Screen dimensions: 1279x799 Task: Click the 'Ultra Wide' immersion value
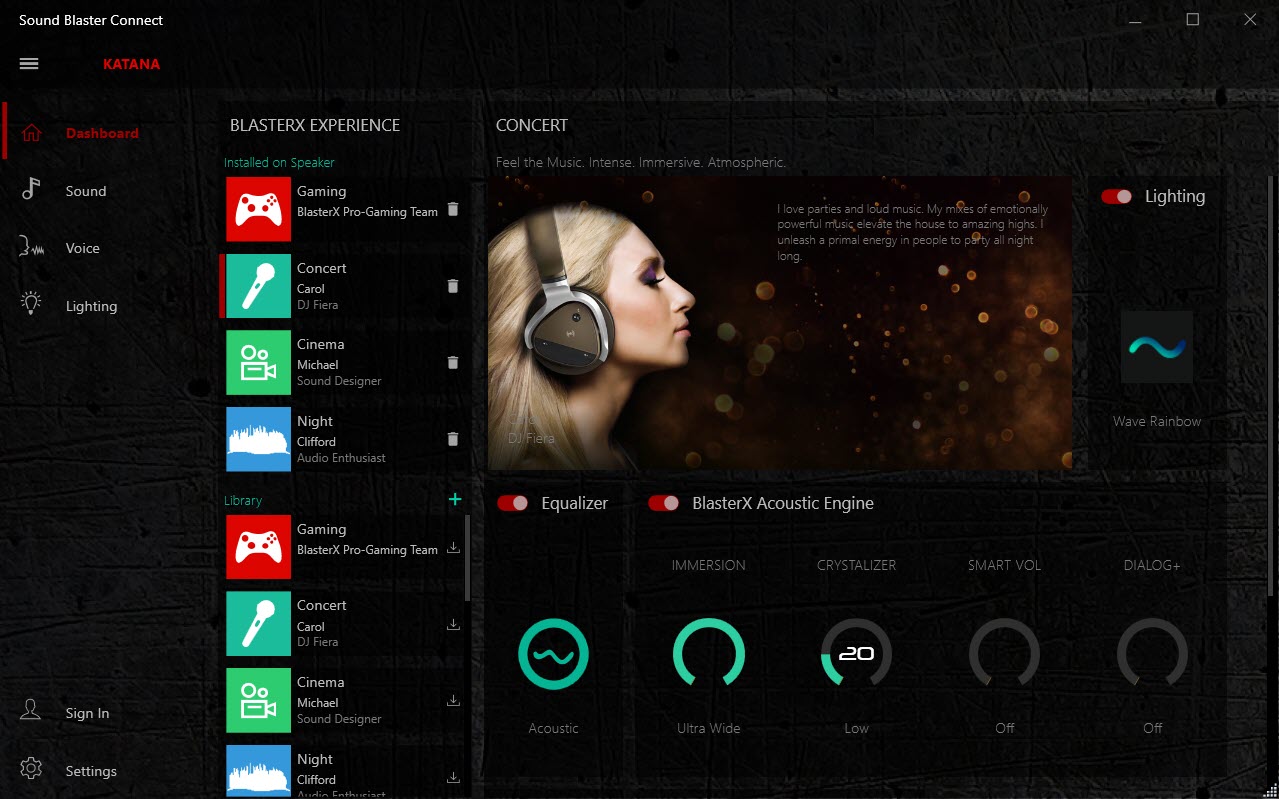(x=709, y=728)
